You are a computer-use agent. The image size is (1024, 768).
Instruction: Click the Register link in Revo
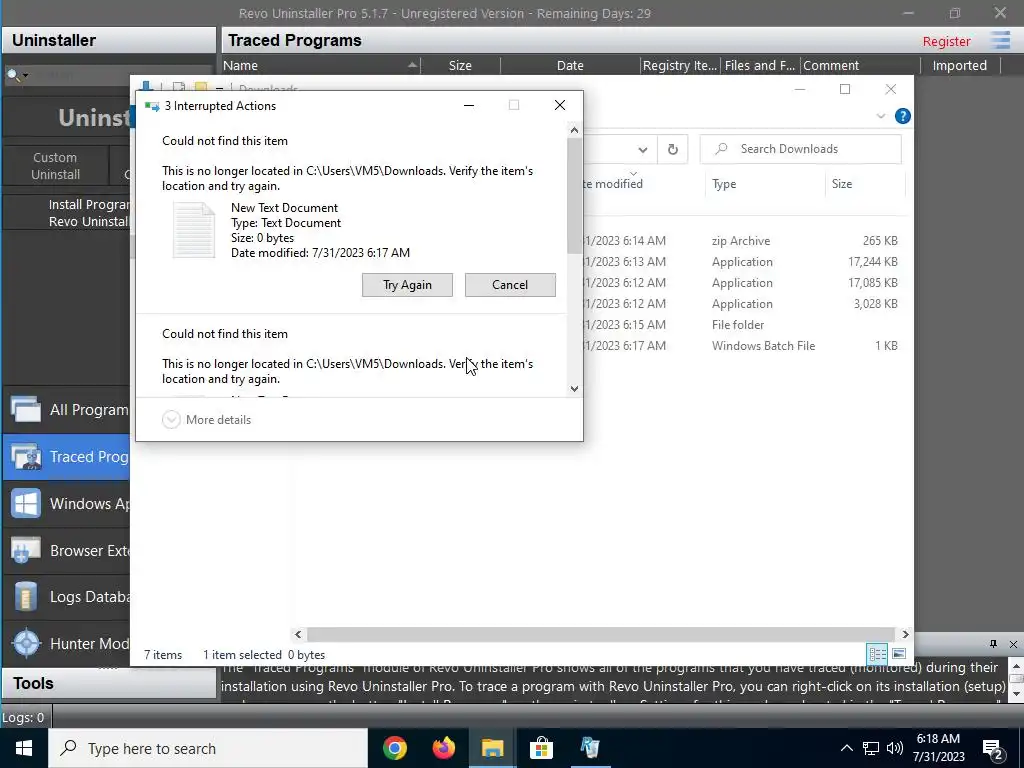click(x=946, y=41)
